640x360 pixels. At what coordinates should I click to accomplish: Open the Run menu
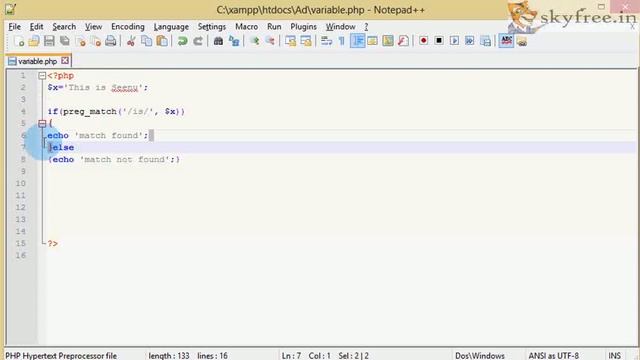274,27
